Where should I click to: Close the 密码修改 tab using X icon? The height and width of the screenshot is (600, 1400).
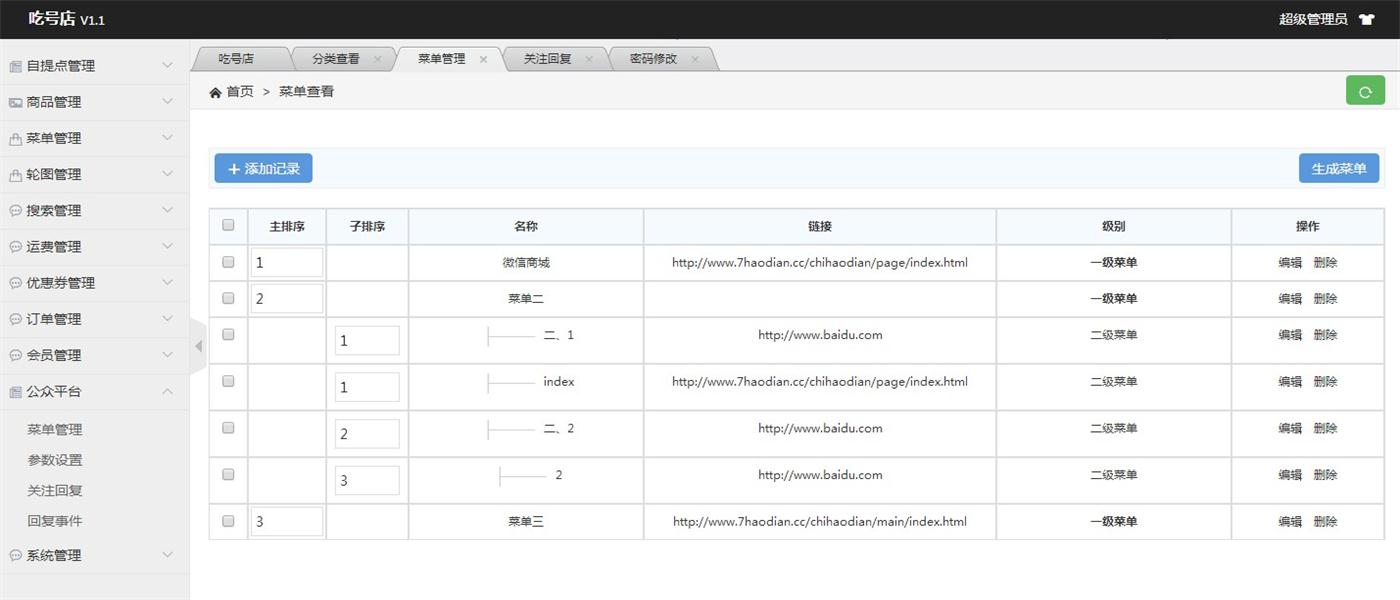click(695, 59)
